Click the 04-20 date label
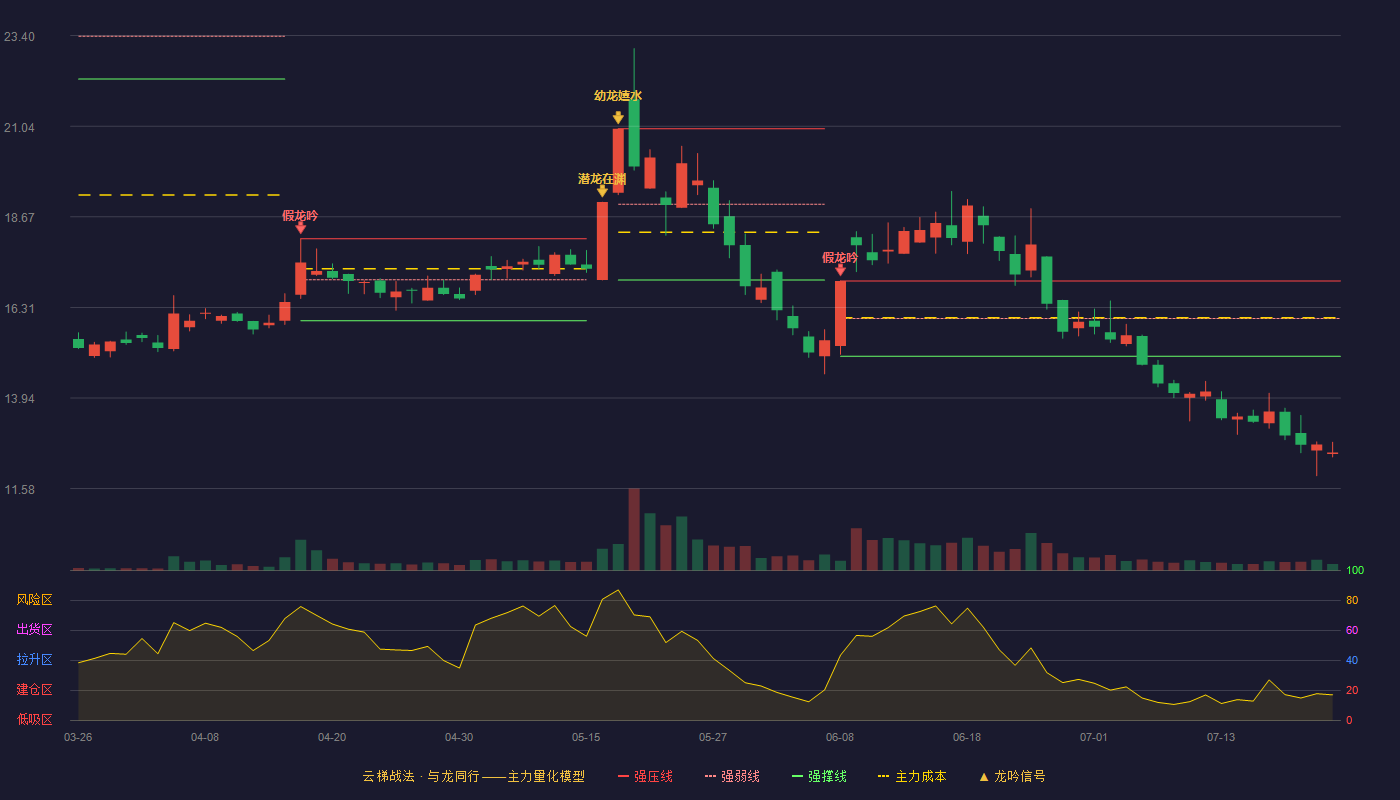The width and height of the screenshot is (1400, 800). 332,737
